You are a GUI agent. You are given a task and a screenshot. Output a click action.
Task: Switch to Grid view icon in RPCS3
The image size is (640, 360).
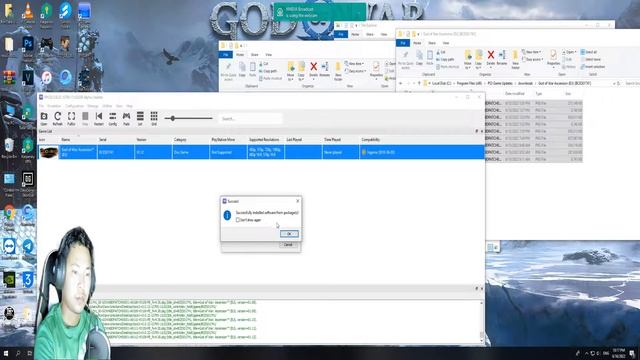click(x=154, y=118)
